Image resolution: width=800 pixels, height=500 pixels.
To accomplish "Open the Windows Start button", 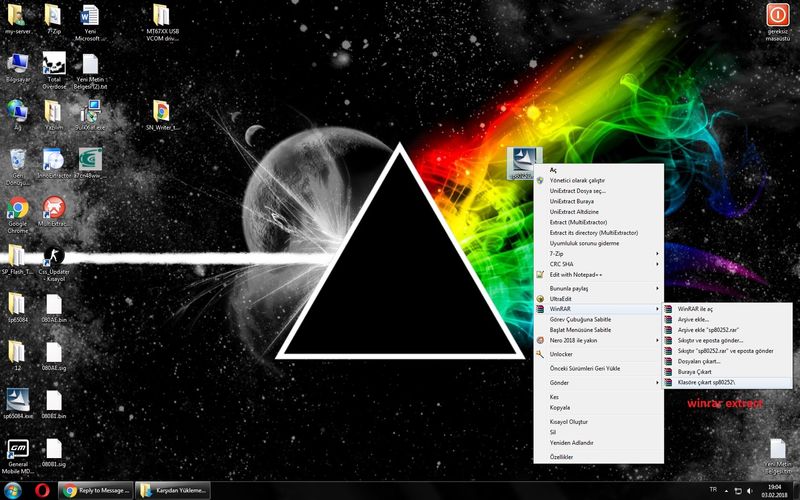I will (12, 490).
